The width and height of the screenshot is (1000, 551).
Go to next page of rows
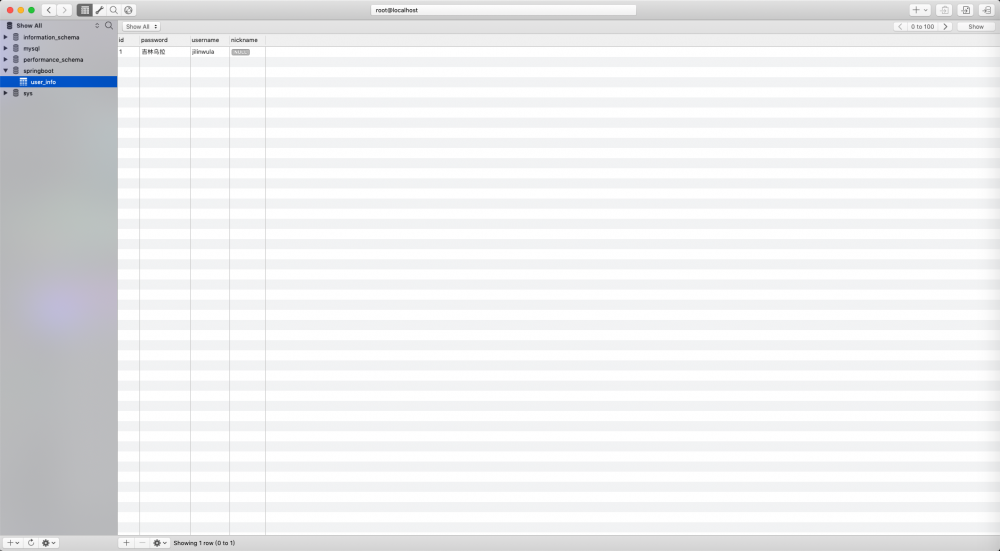click(946, 27)
